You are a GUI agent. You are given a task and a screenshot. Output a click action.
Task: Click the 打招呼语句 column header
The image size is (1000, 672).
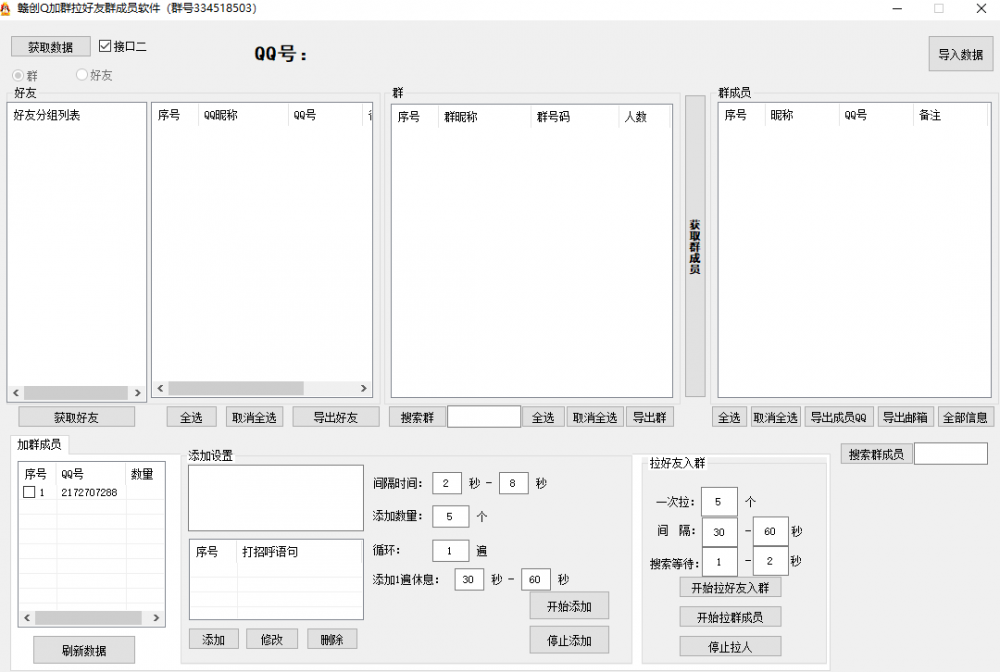coord(298,551)
